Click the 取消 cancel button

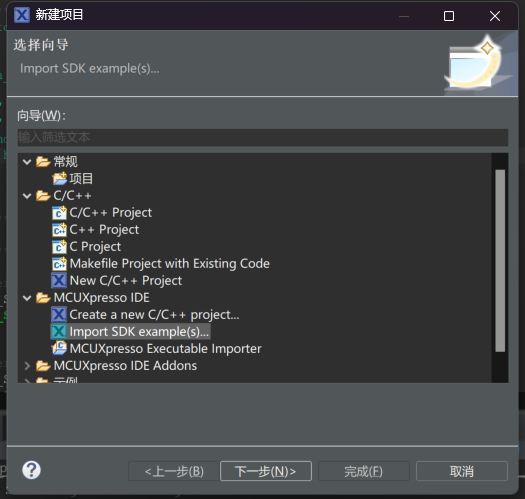coord(462,471)
